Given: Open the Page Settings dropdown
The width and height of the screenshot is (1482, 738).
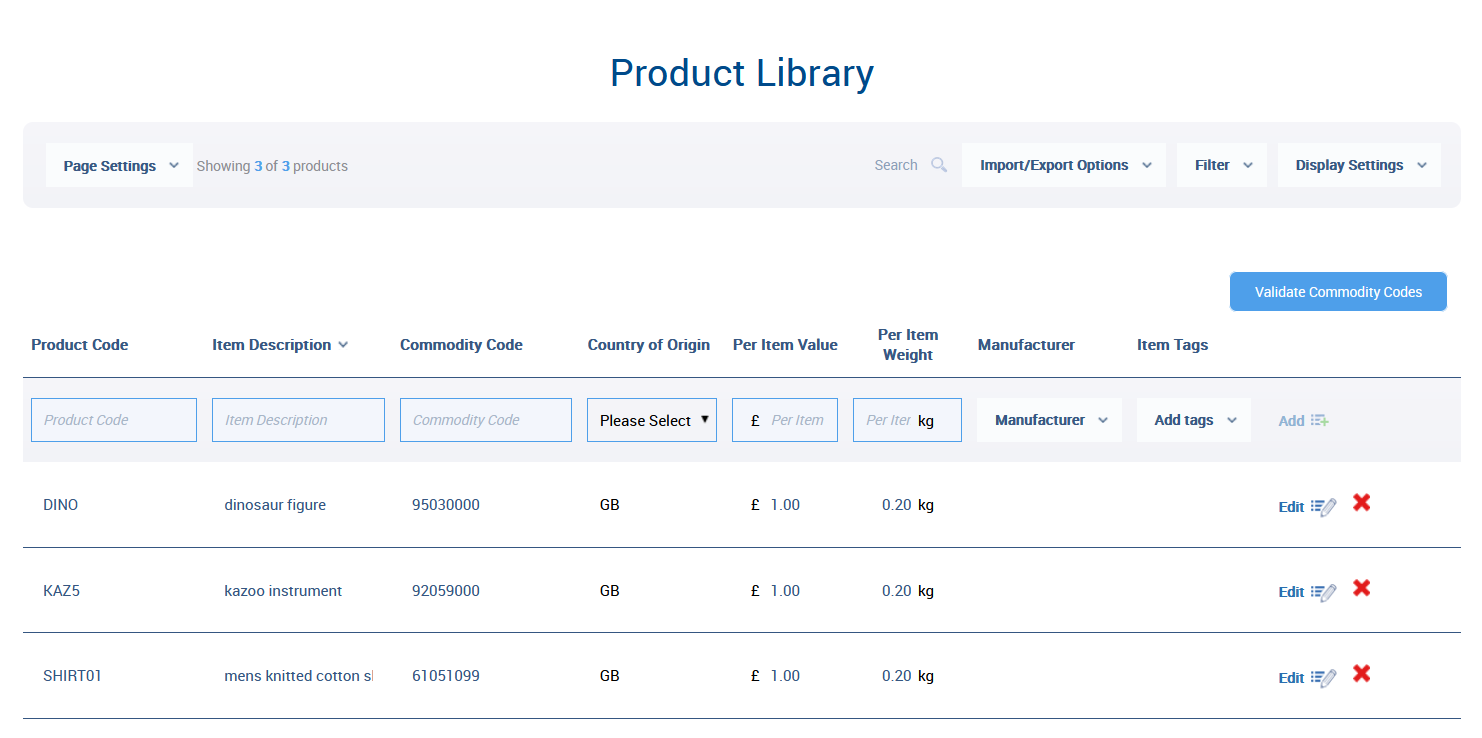Looking at the screenshot, I should (118, 164).
